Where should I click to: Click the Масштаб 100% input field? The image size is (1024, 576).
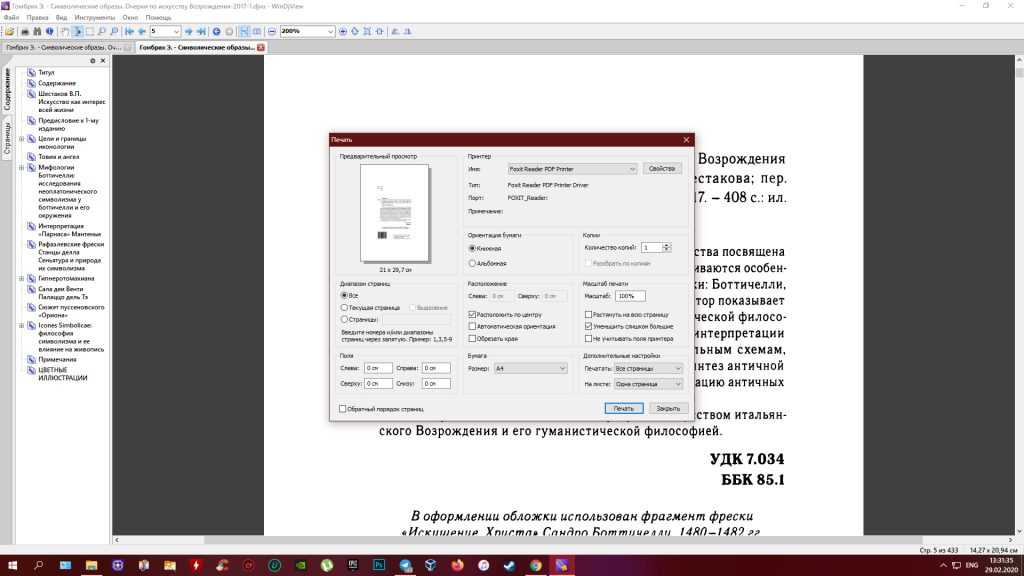[x=630, y=296]
